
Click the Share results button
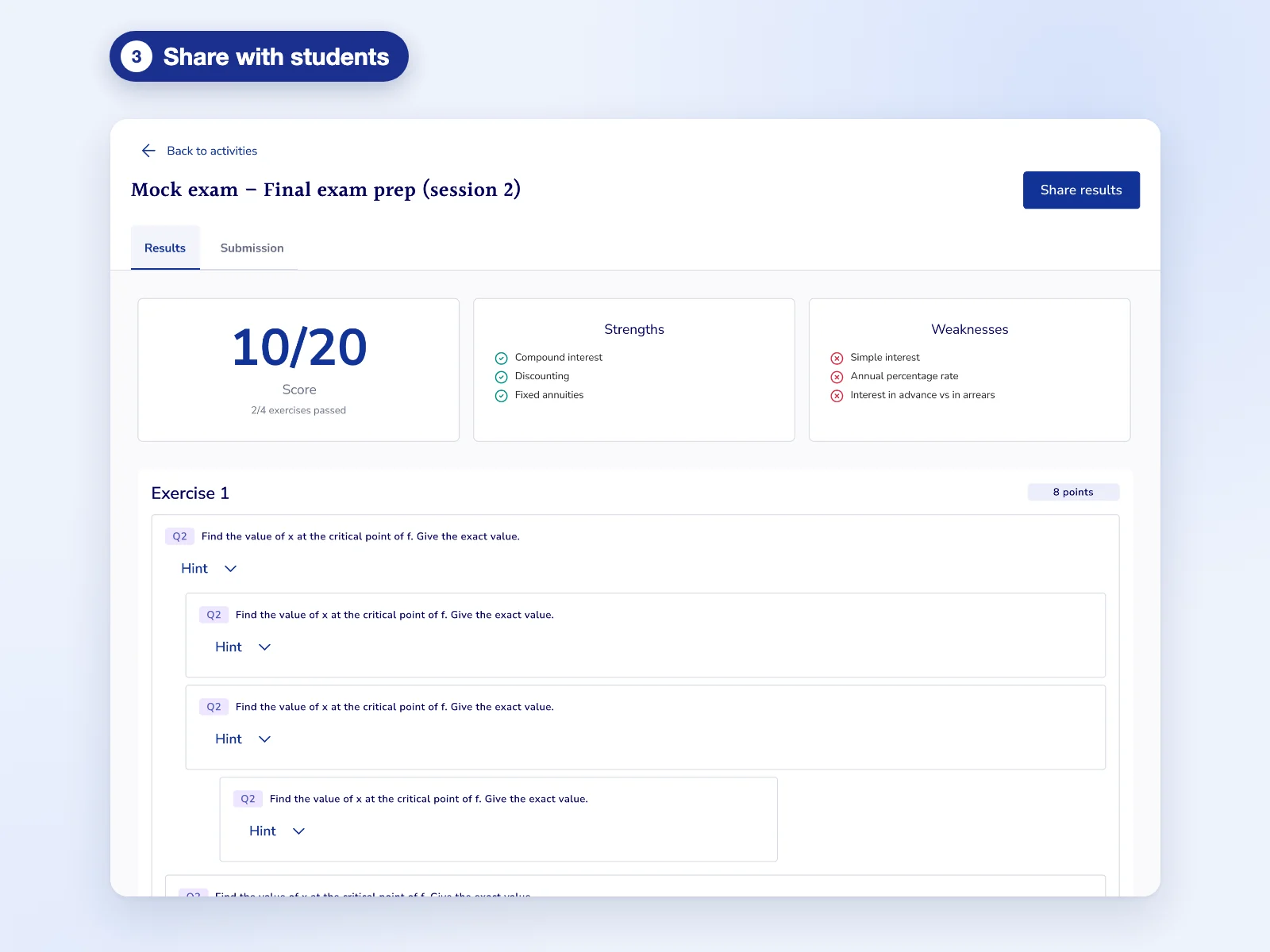(x=1081, y=190)
